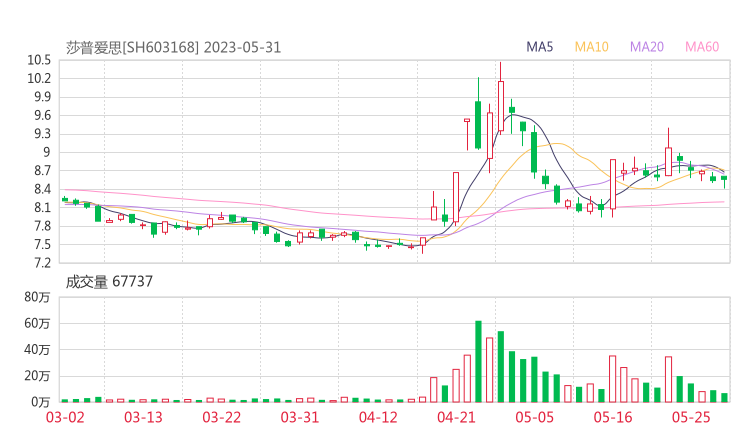
Task: Toggle the MA5 legend line
Action: 540,47
